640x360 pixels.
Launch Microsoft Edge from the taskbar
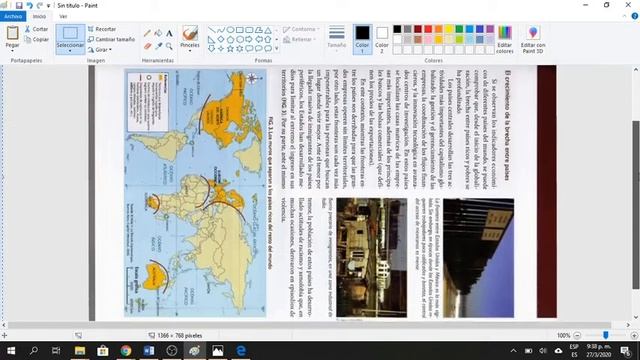[241, 351]
